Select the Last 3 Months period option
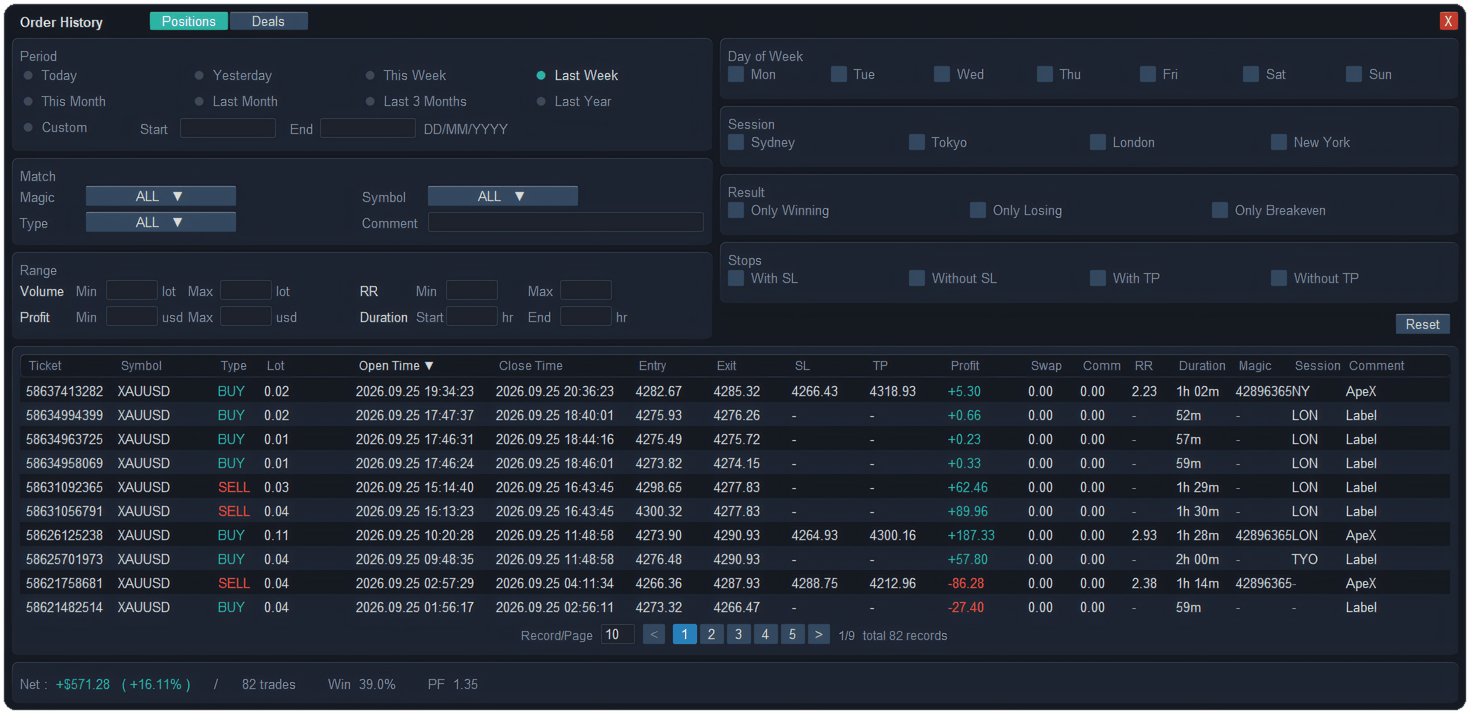Image resolution: width=1469 pixels, height=713 pixels. pos(416,101)
